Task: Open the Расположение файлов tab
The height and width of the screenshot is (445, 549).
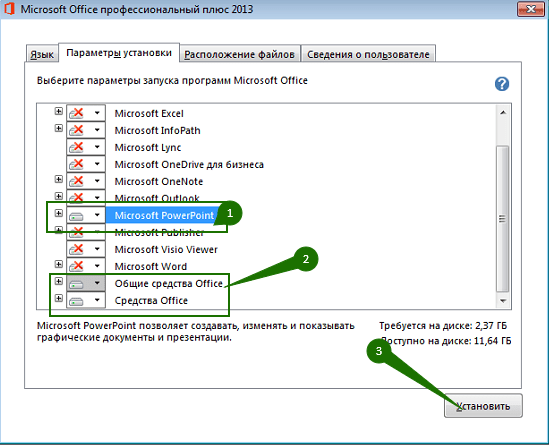Action: coord(239,54)
